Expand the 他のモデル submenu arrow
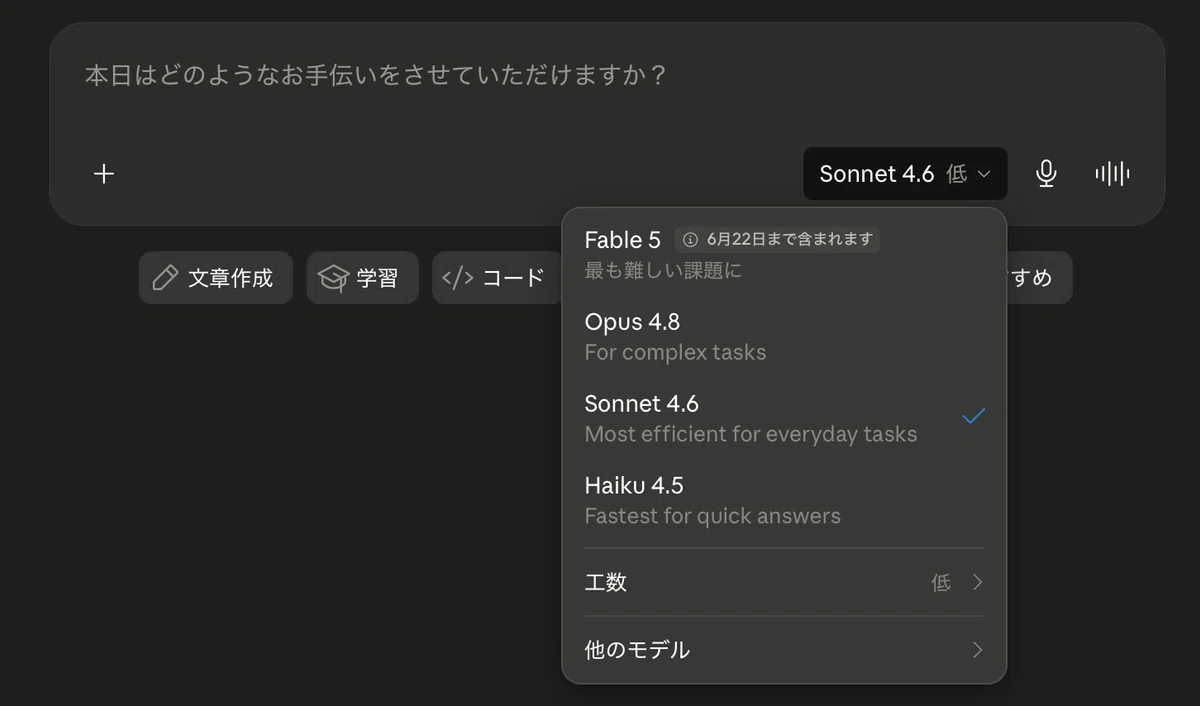Viewport: 1200px width, 706px height. pyautogui.click(x=977, y=650)
